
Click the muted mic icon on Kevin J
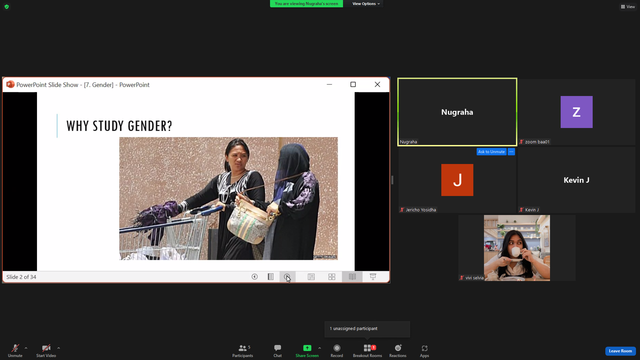point(521,210)
